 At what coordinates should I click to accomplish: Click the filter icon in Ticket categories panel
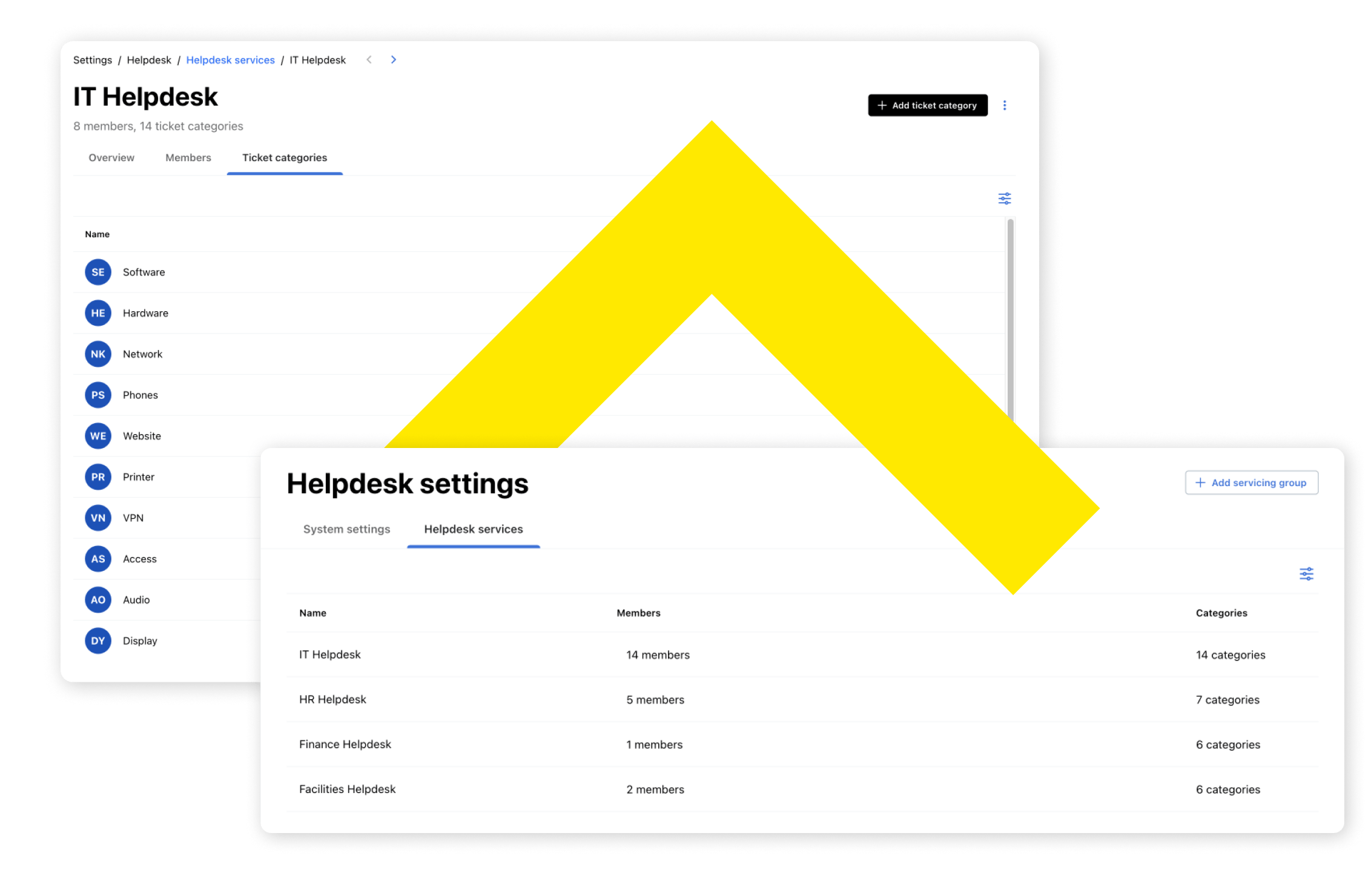[x=1005, y=198]
